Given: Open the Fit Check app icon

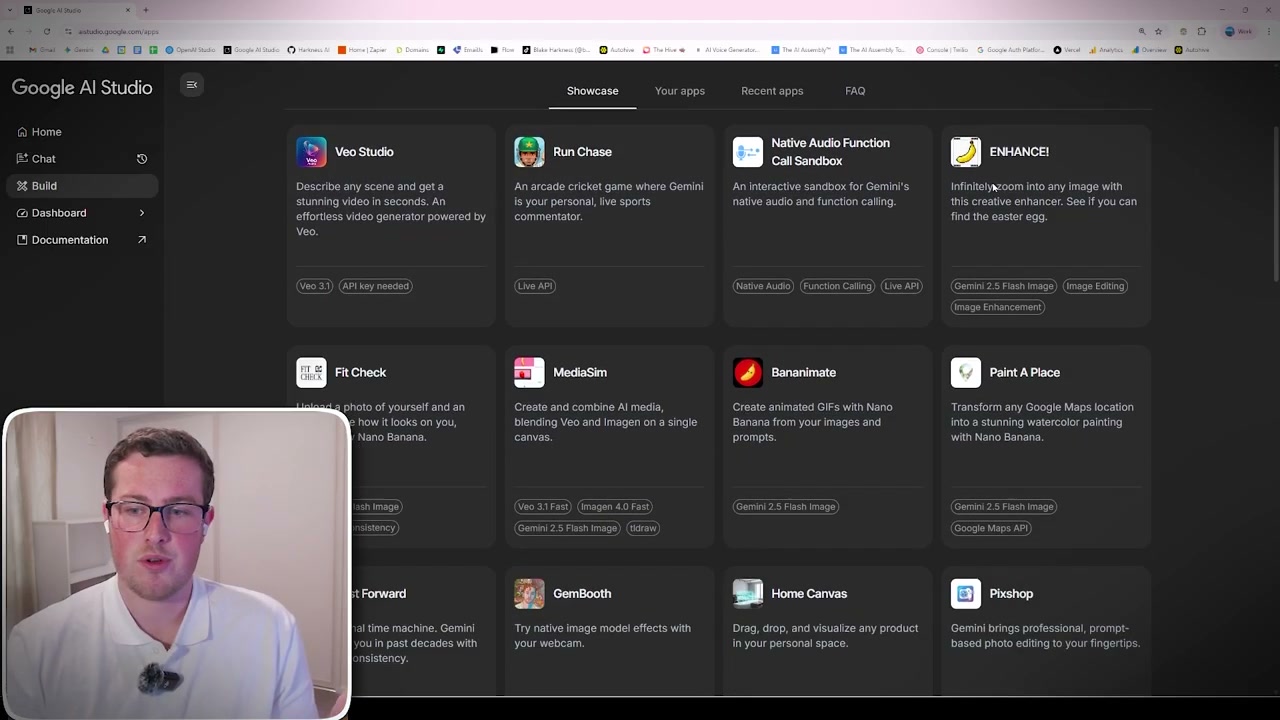Looking at the screenshot, I should (311, 372).
